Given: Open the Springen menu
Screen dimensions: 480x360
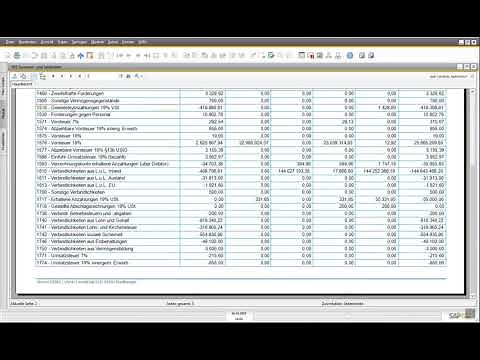Looking at the screenshot, I should coord(79,42).
